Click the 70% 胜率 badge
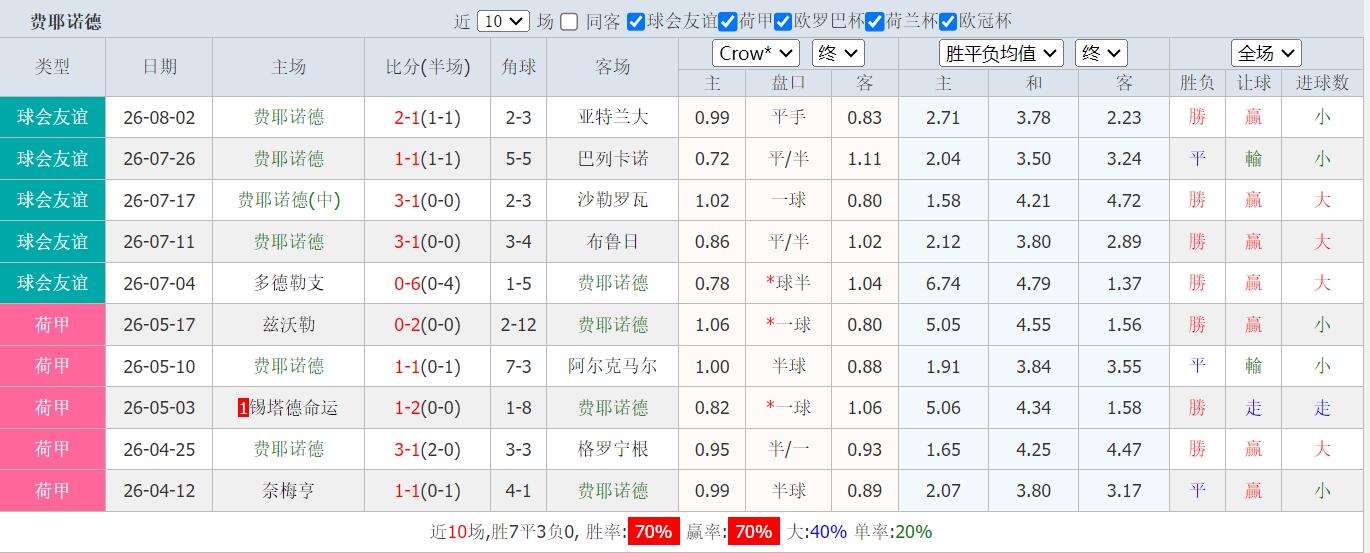The width and height of the screenshot is (1370, 553). coord(653,532)
